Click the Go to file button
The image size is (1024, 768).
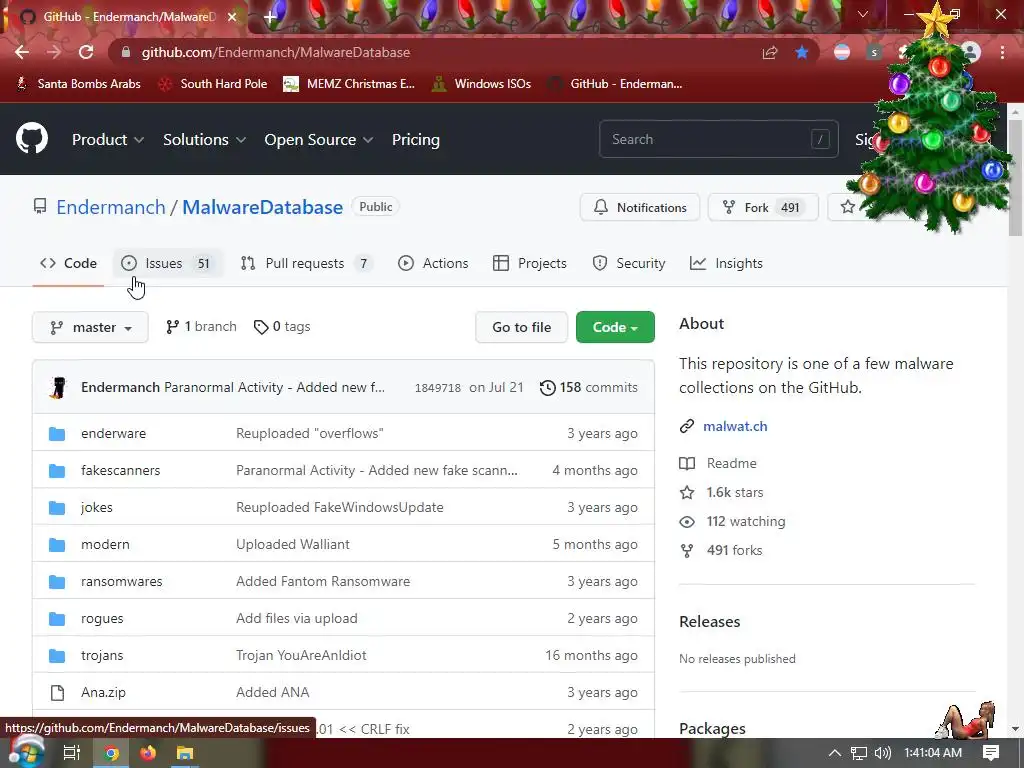(522, 327)
